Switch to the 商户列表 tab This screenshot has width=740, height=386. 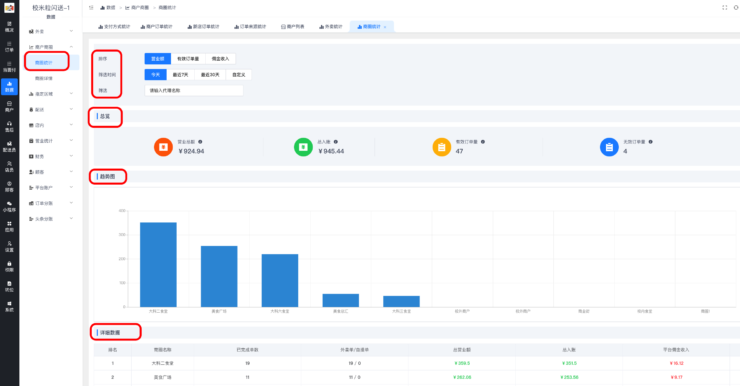point(293,27)
